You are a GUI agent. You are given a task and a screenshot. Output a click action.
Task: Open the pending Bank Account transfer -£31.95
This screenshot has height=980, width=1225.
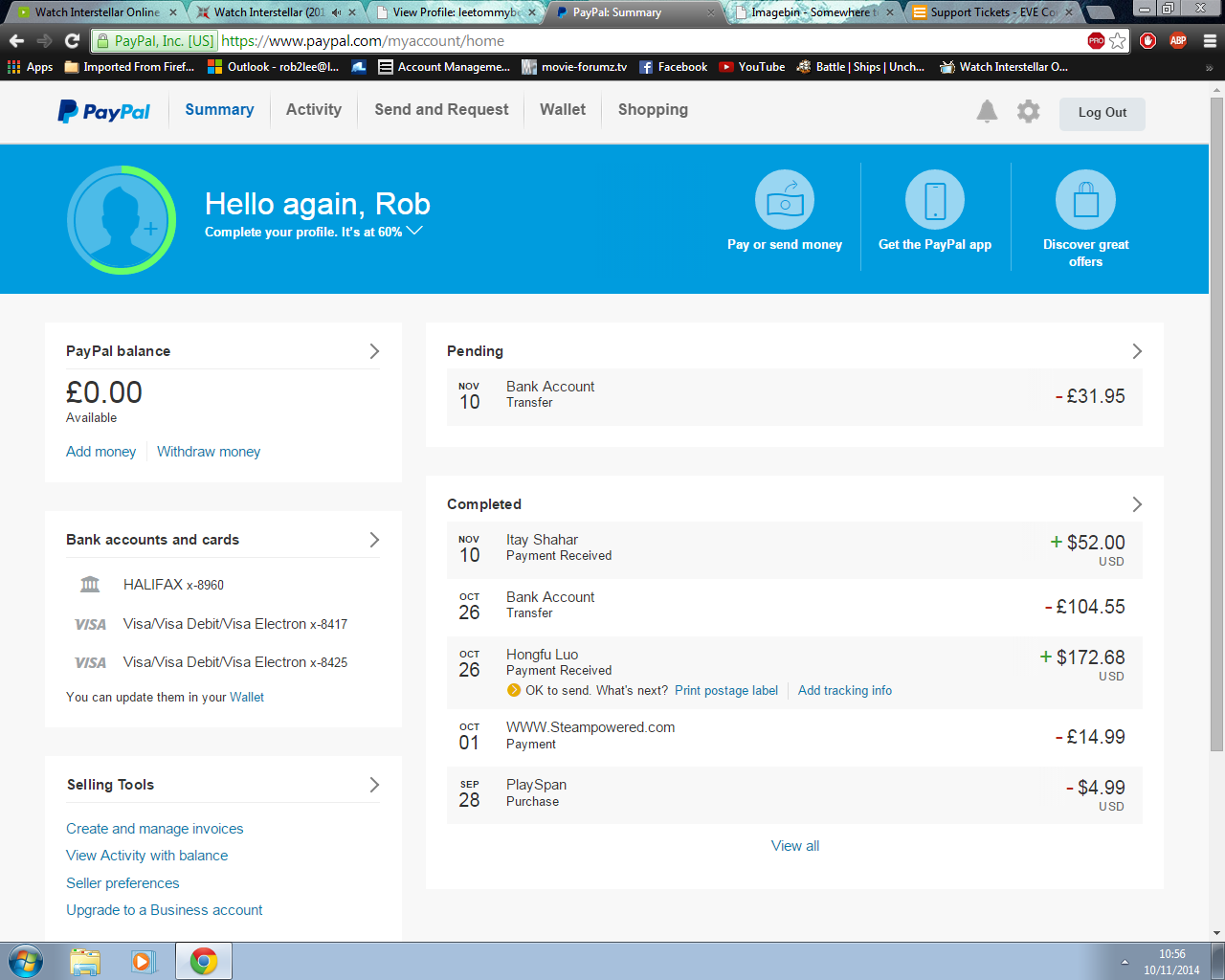click(794, 396)
